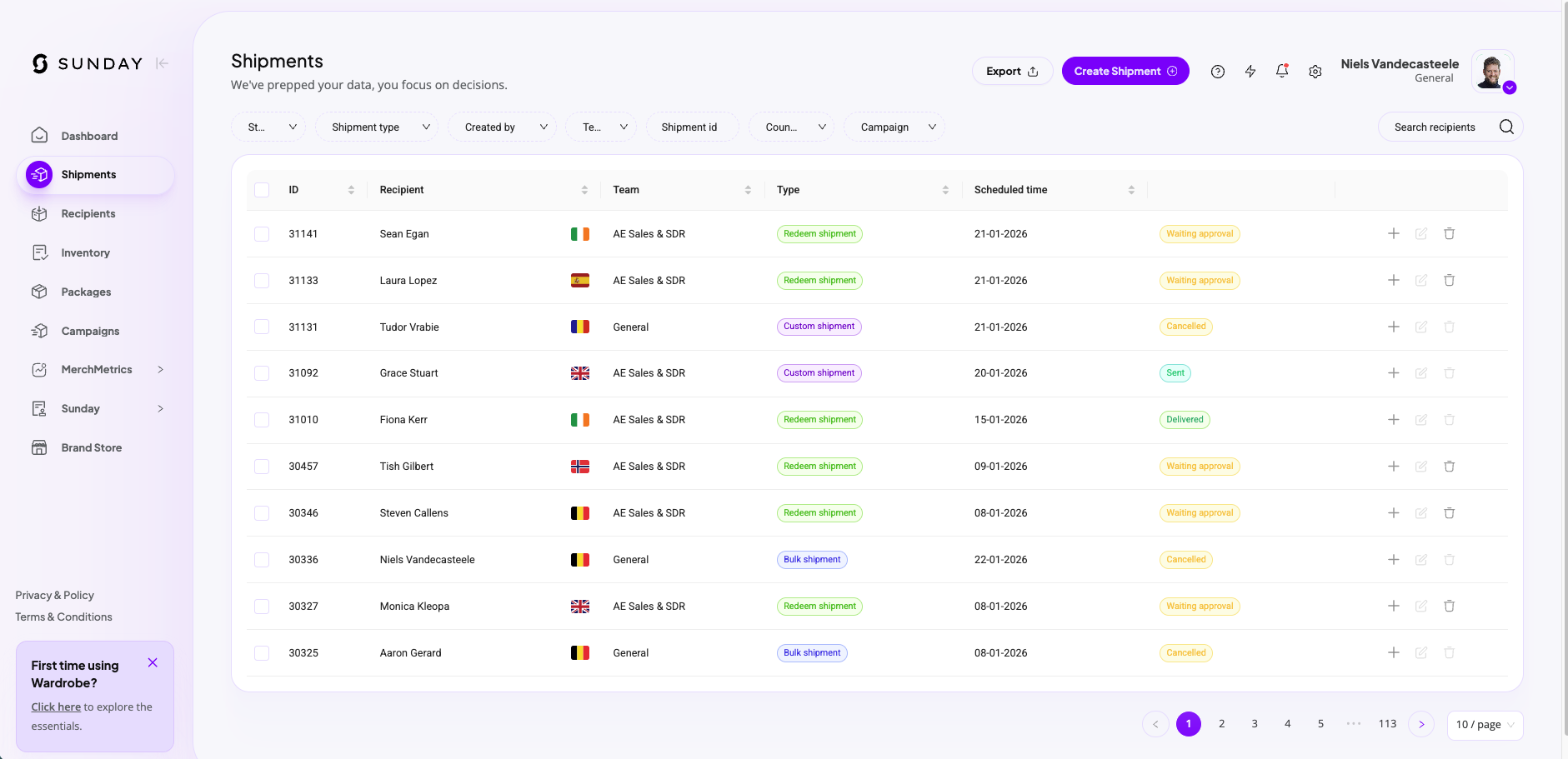Close the First time using Wardrobe card

pyautogui.click(x=153, y=662)
